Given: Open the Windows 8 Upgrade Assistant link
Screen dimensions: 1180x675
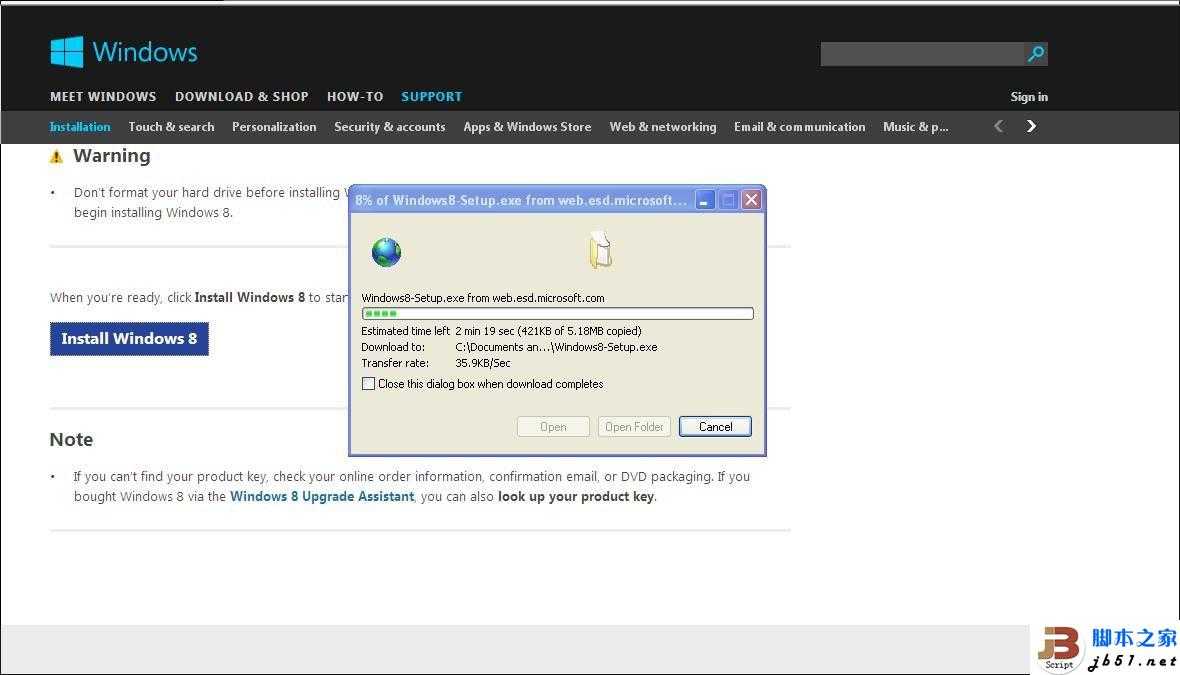Looking at the screenshot, I should pos(322,497).
